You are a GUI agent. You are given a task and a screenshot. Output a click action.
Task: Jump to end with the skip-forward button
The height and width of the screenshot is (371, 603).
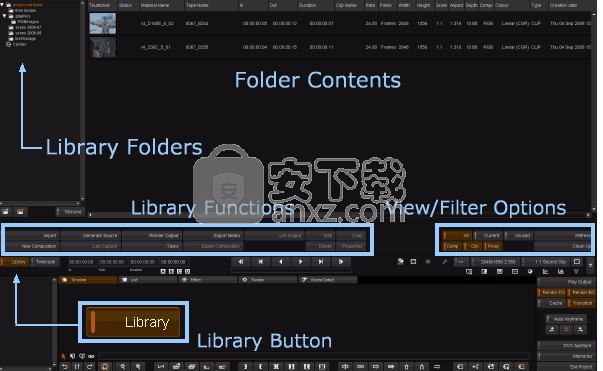[320, 262]
